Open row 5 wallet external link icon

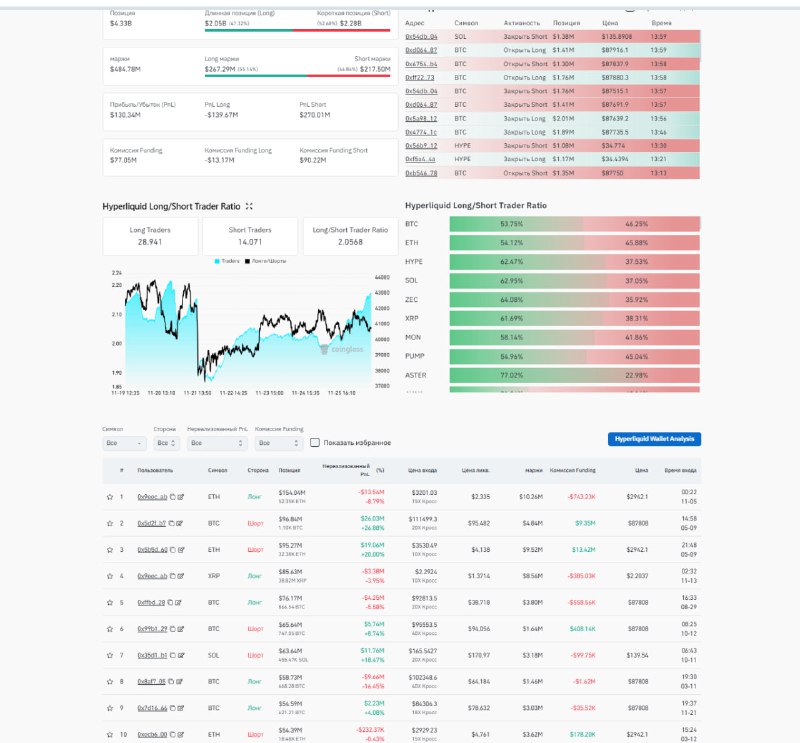pyautogui.click(x=180, y=602)
